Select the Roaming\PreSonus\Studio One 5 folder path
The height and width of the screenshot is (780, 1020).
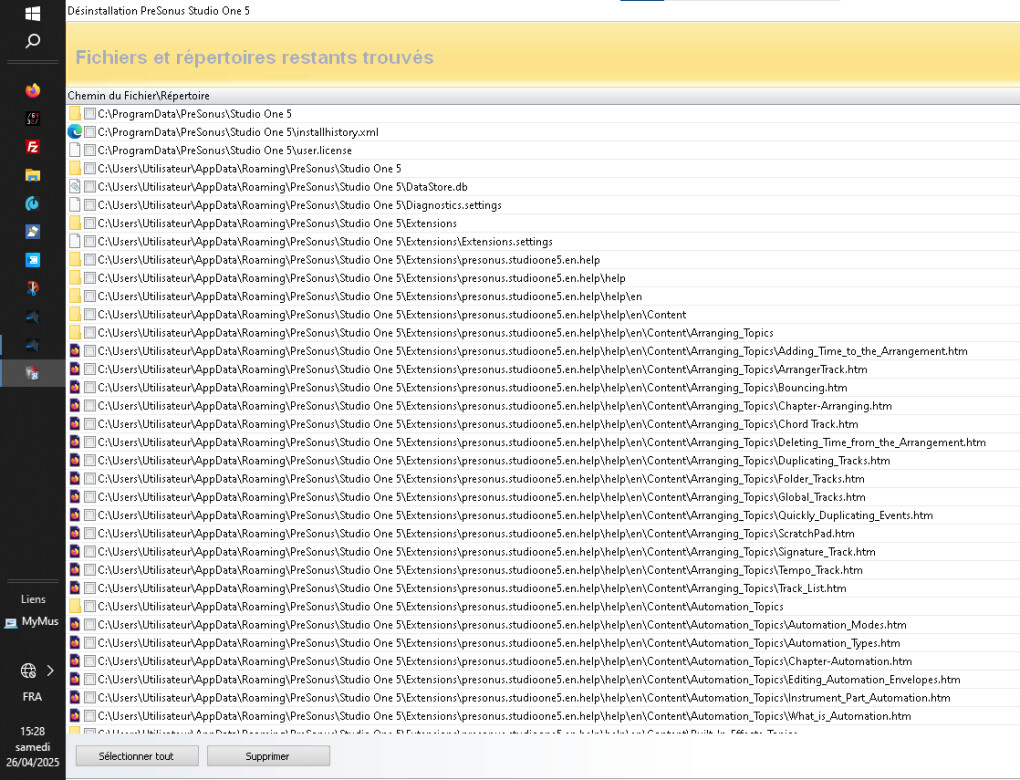249,168
